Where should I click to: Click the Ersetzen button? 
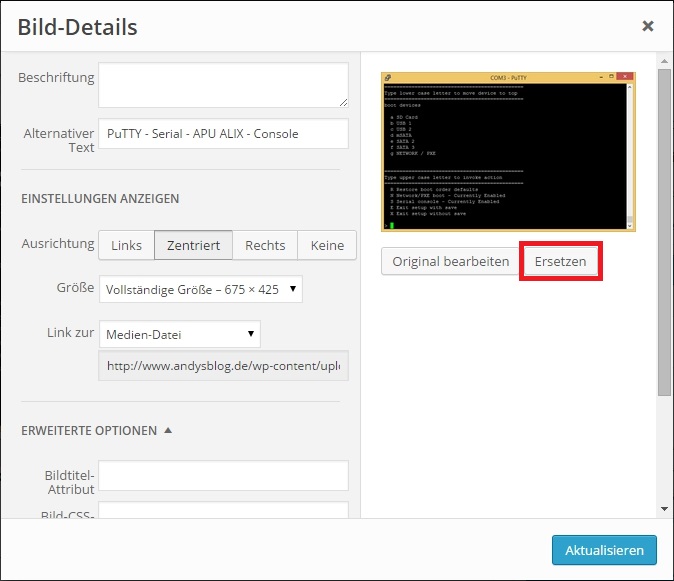561,262
